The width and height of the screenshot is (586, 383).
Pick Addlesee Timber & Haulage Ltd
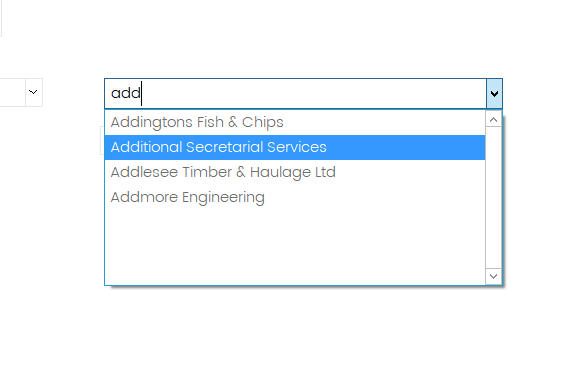point(294,172)
